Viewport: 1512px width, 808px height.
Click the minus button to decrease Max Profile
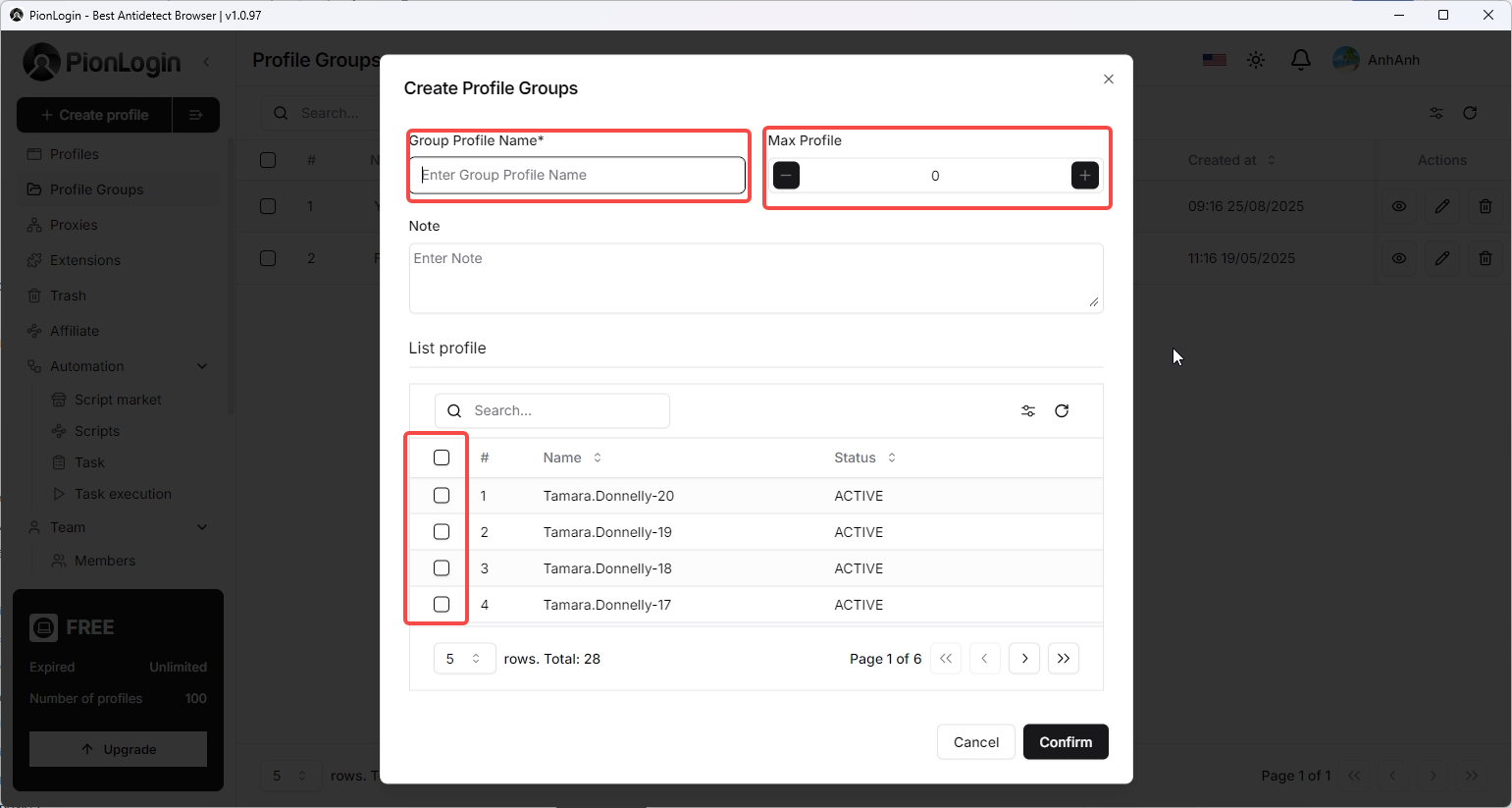pos(786,176)
